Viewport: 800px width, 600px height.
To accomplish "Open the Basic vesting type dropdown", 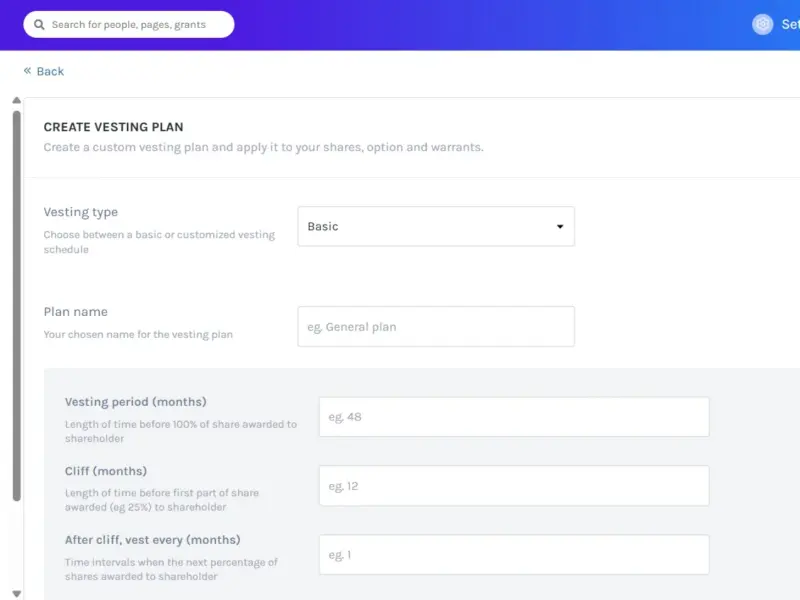I will point(436,227).
